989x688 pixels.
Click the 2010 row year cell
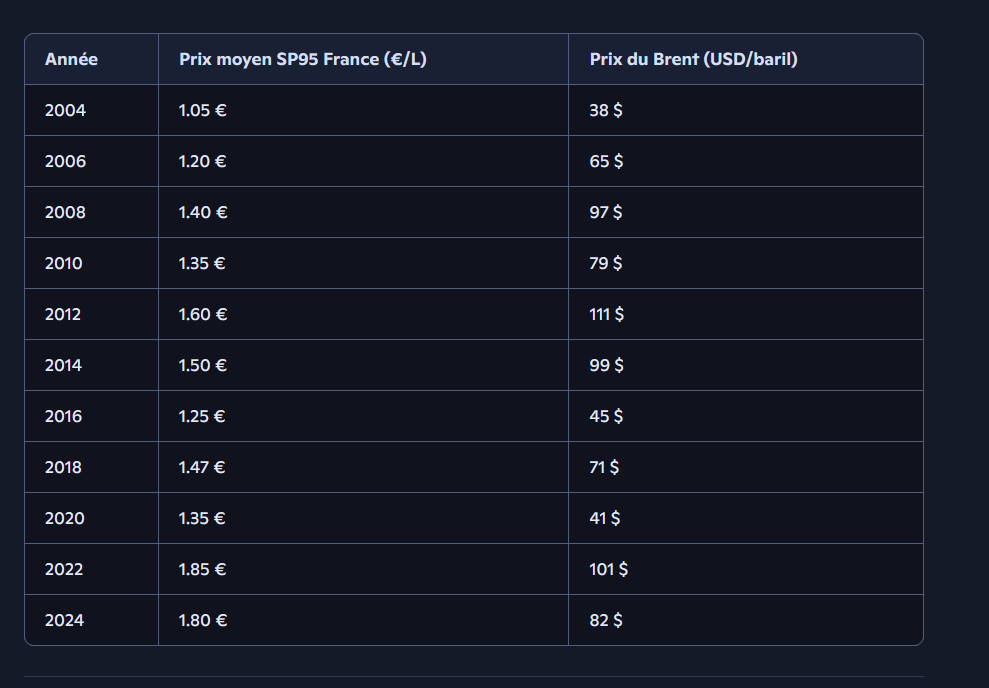(x=64, y=264)
